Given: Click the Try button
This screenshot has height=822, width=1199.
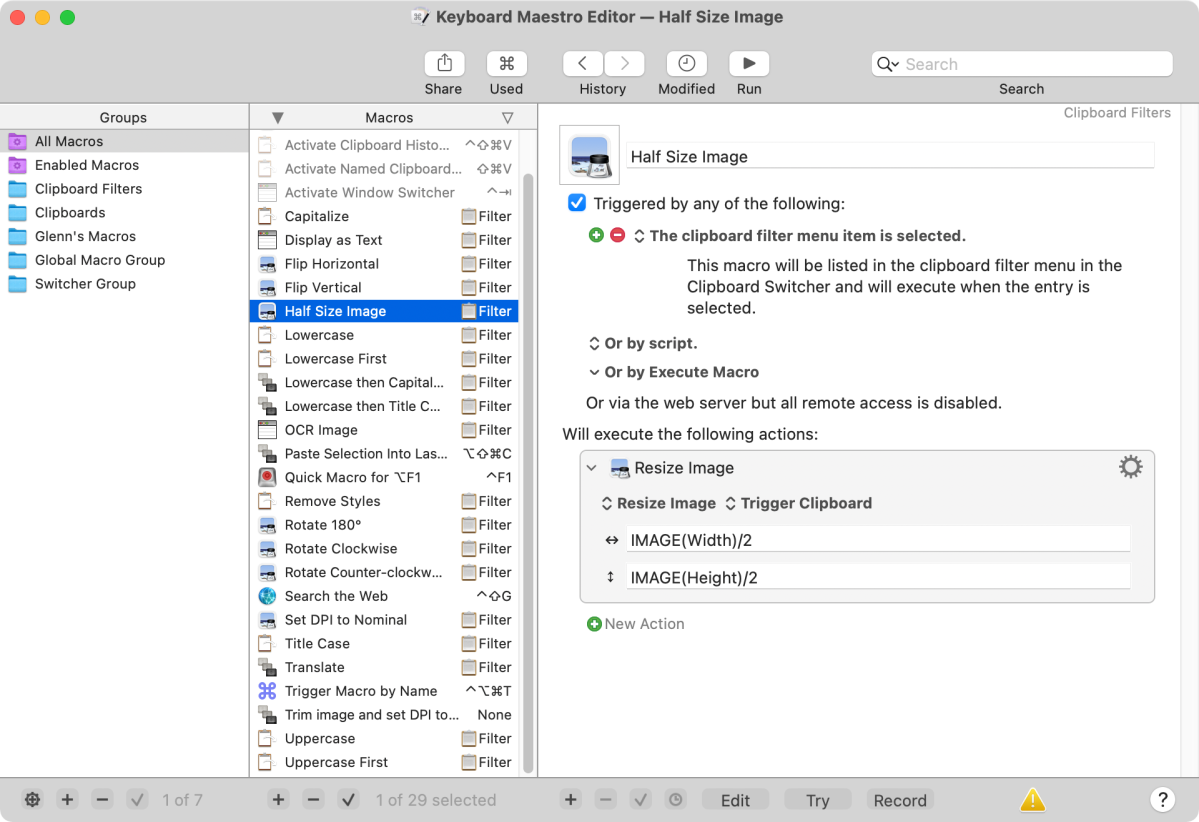Looking at the screenshot, I should (x=817, y=800).
